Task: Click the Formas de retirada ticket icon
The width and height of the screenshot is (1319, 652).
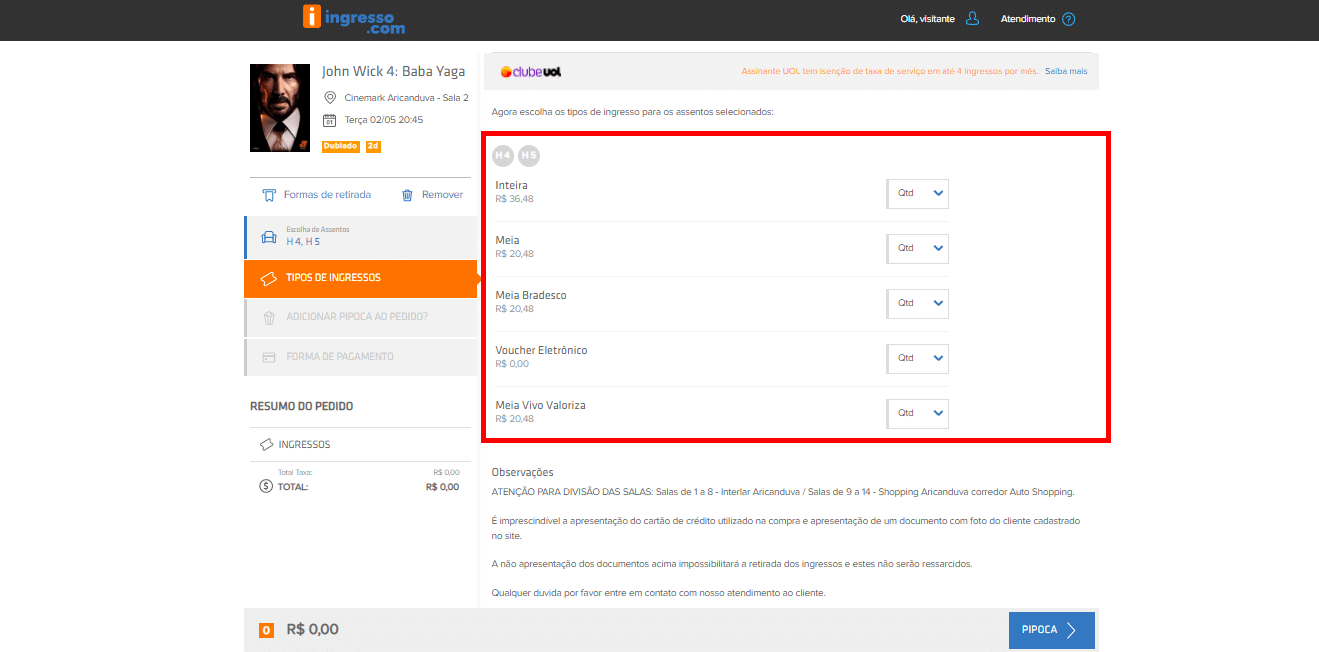Action: (268, 195)
